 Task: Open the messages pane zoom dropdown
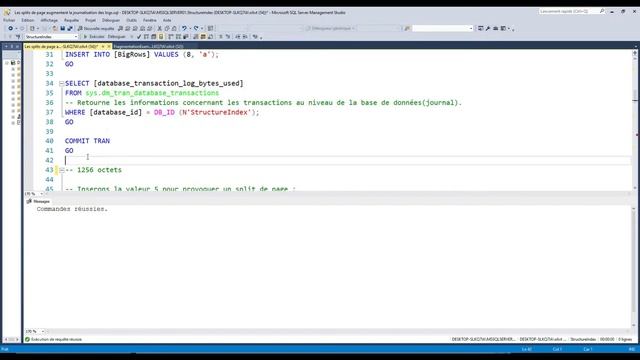[42, 331]
